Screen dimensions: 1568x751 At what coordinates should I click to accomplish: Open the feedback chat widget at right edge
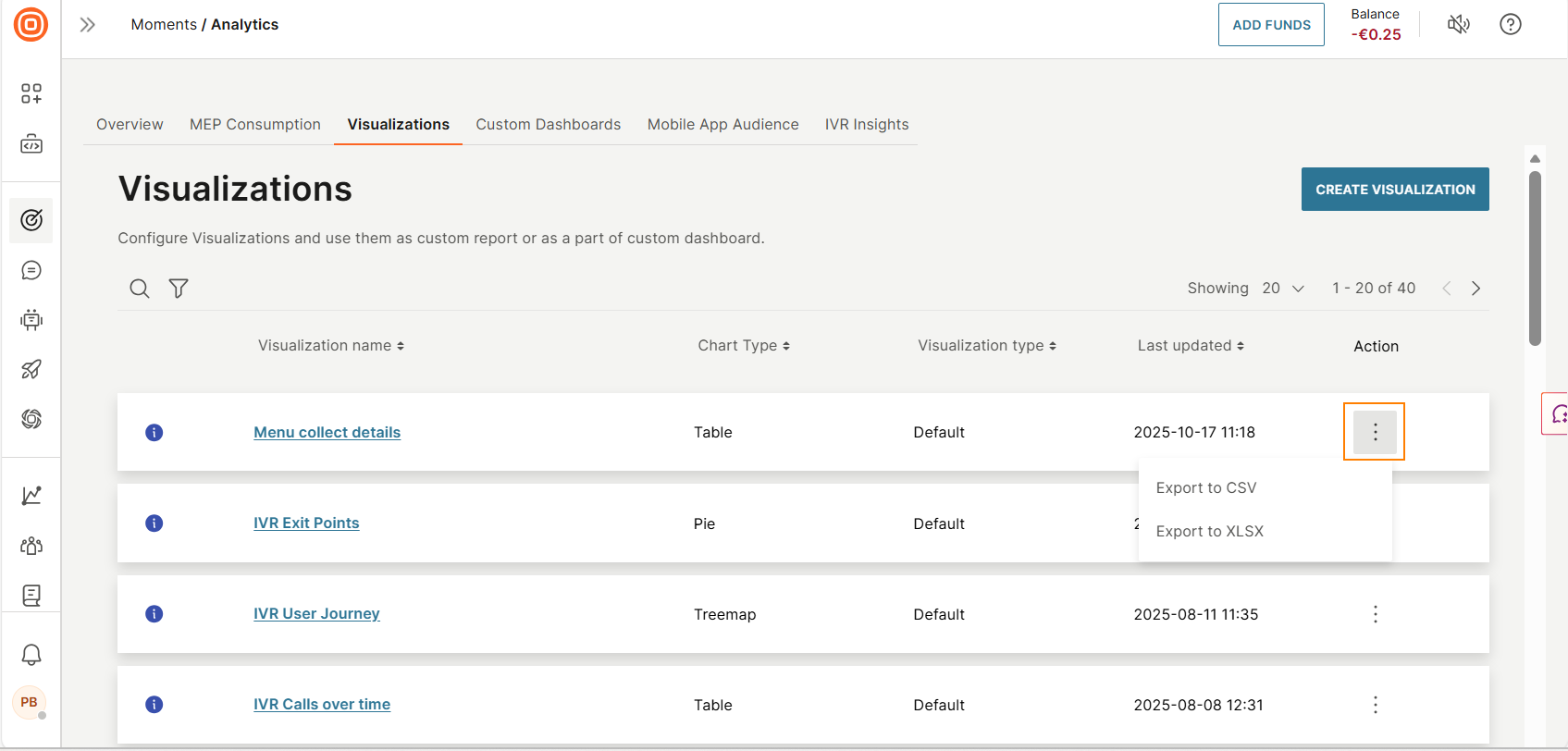(1556, 413)
